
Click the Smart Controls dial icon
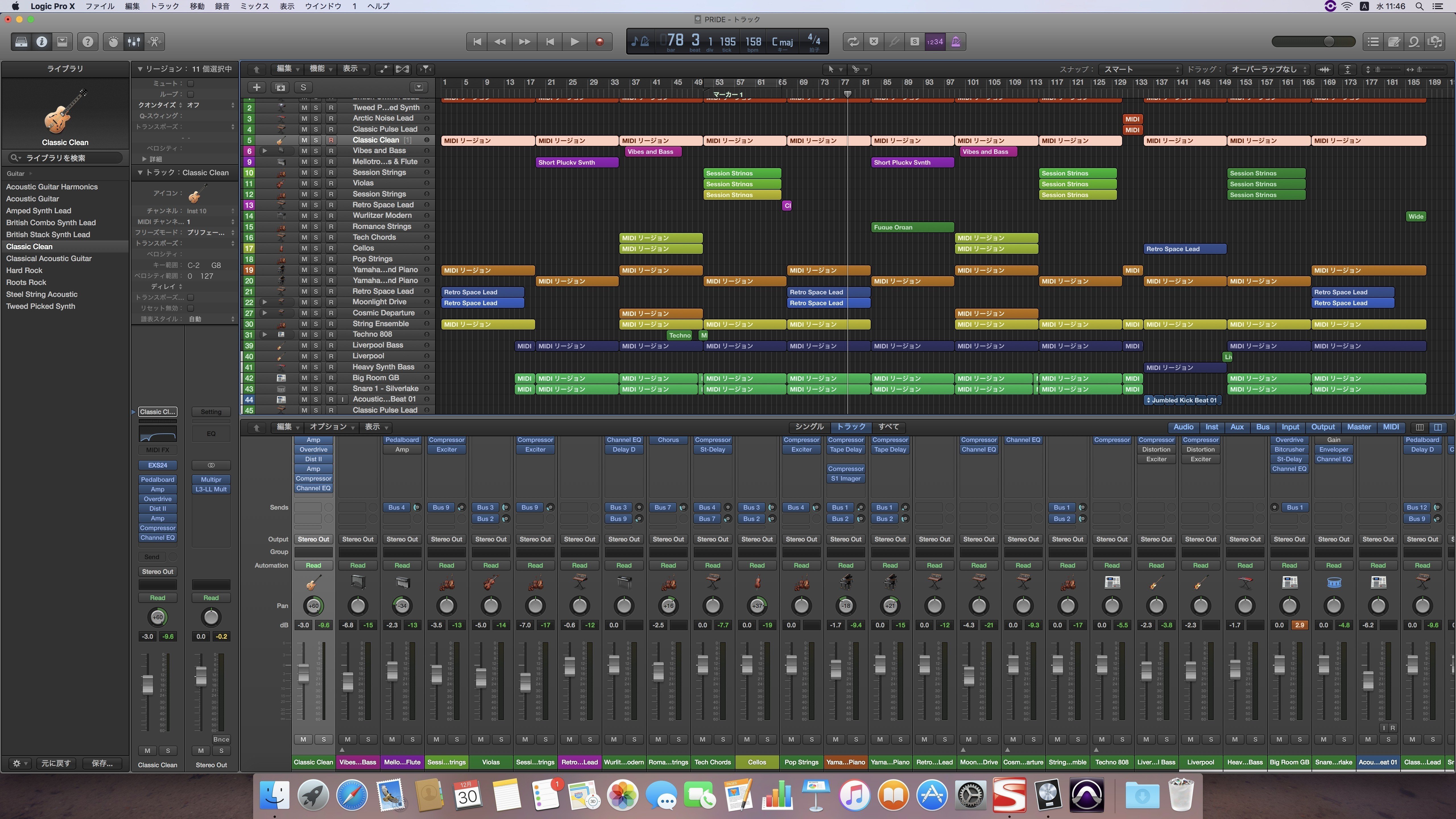[x=113, y=41]
